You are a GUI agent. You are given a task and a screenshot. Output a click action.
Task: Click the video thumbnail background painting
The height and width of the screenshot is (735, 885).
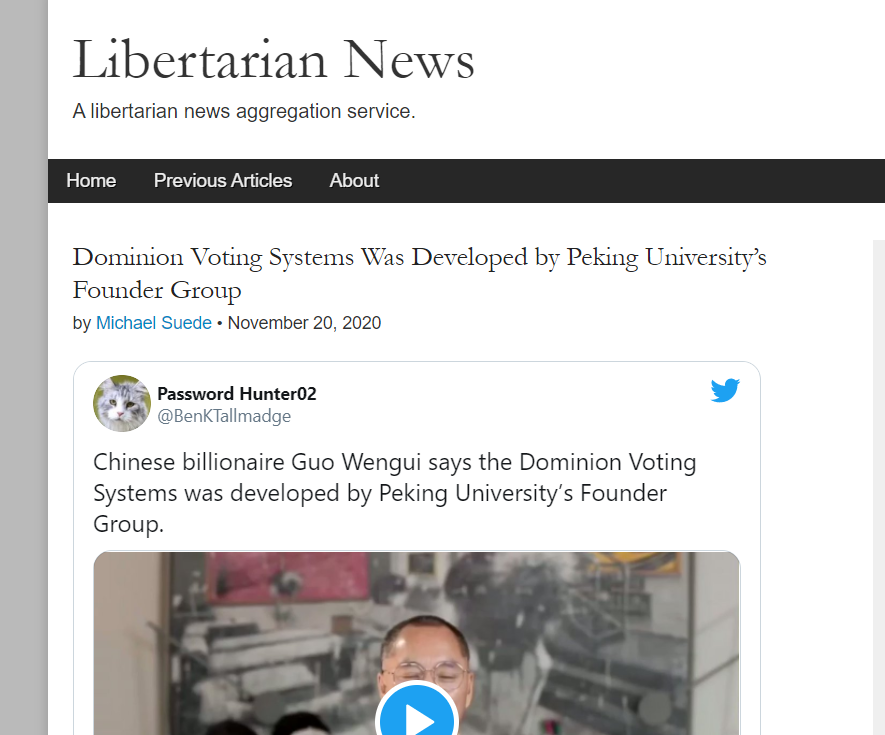click(x=564, y=610)
